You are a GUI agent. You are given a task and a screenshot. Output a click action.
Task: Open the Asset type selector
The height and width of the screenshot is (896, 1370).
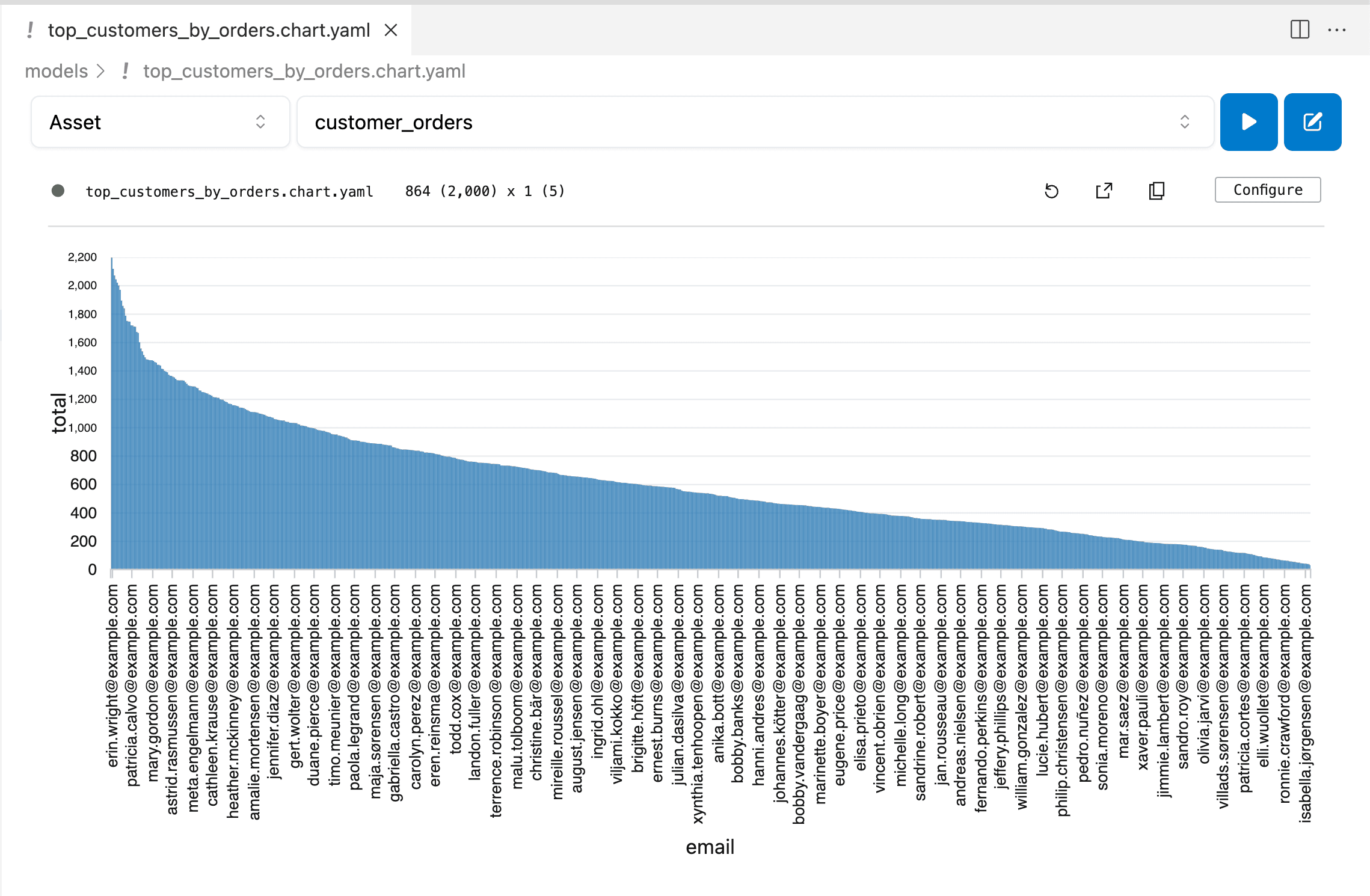(159, 122)
